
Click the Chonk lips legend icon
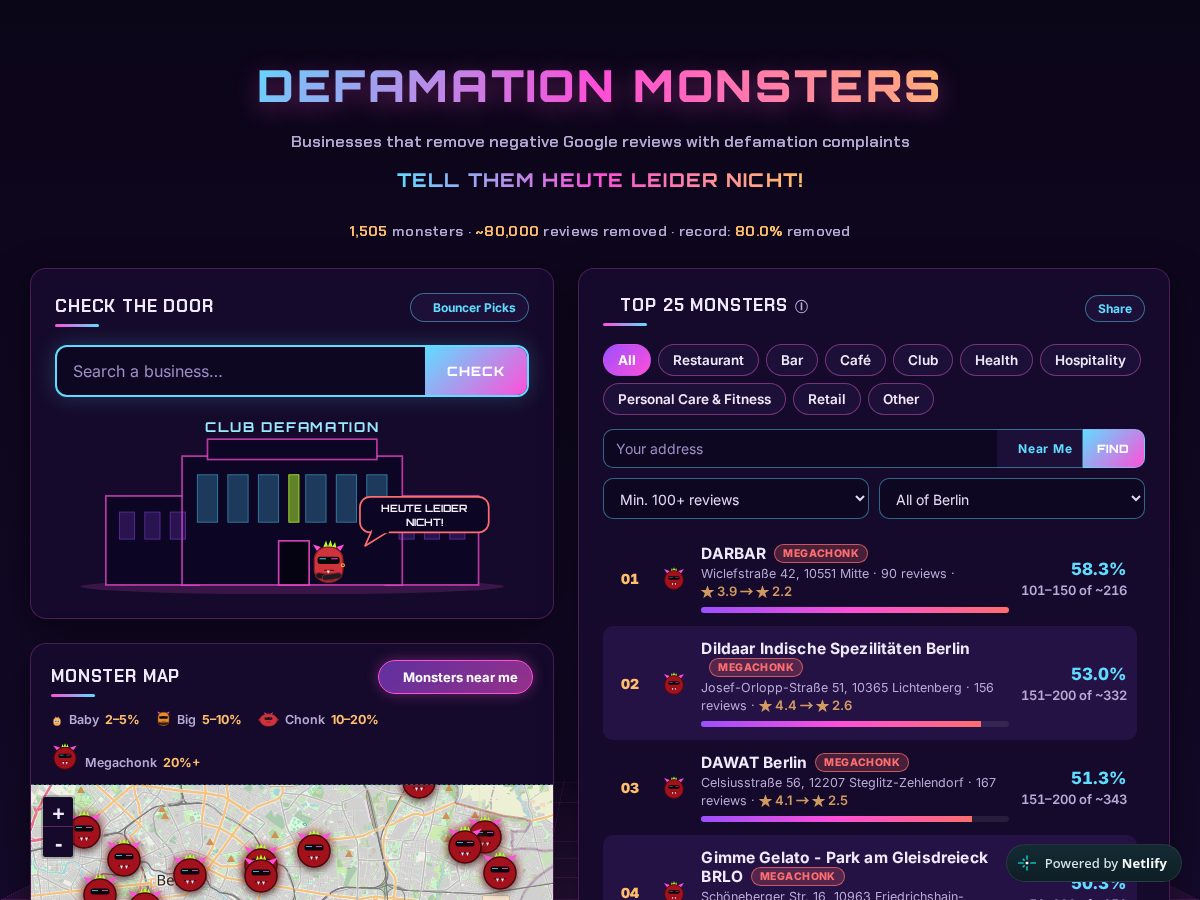click(268, 719)
